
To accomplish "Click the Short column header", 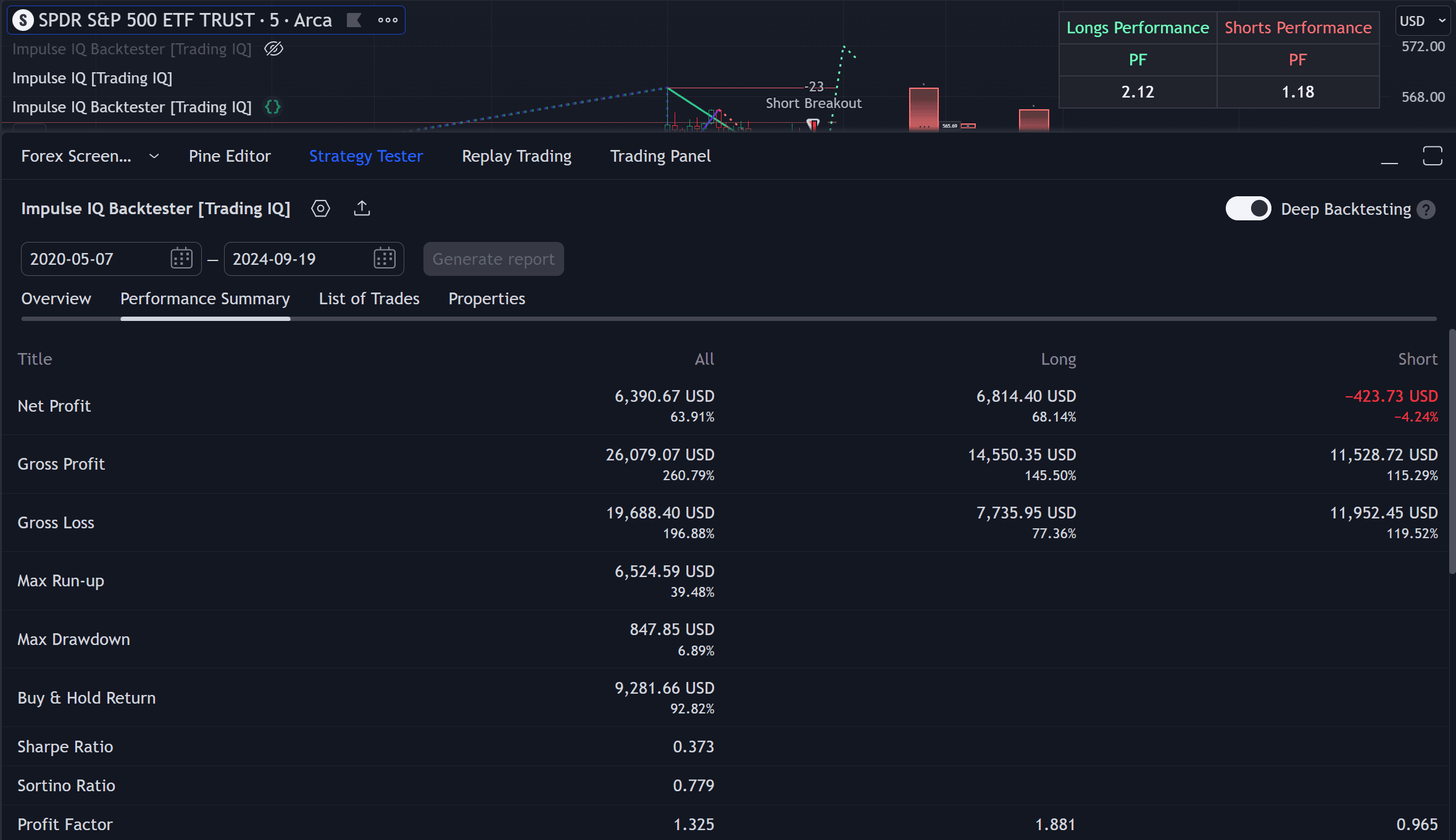I will click(x=1418, y=359).
